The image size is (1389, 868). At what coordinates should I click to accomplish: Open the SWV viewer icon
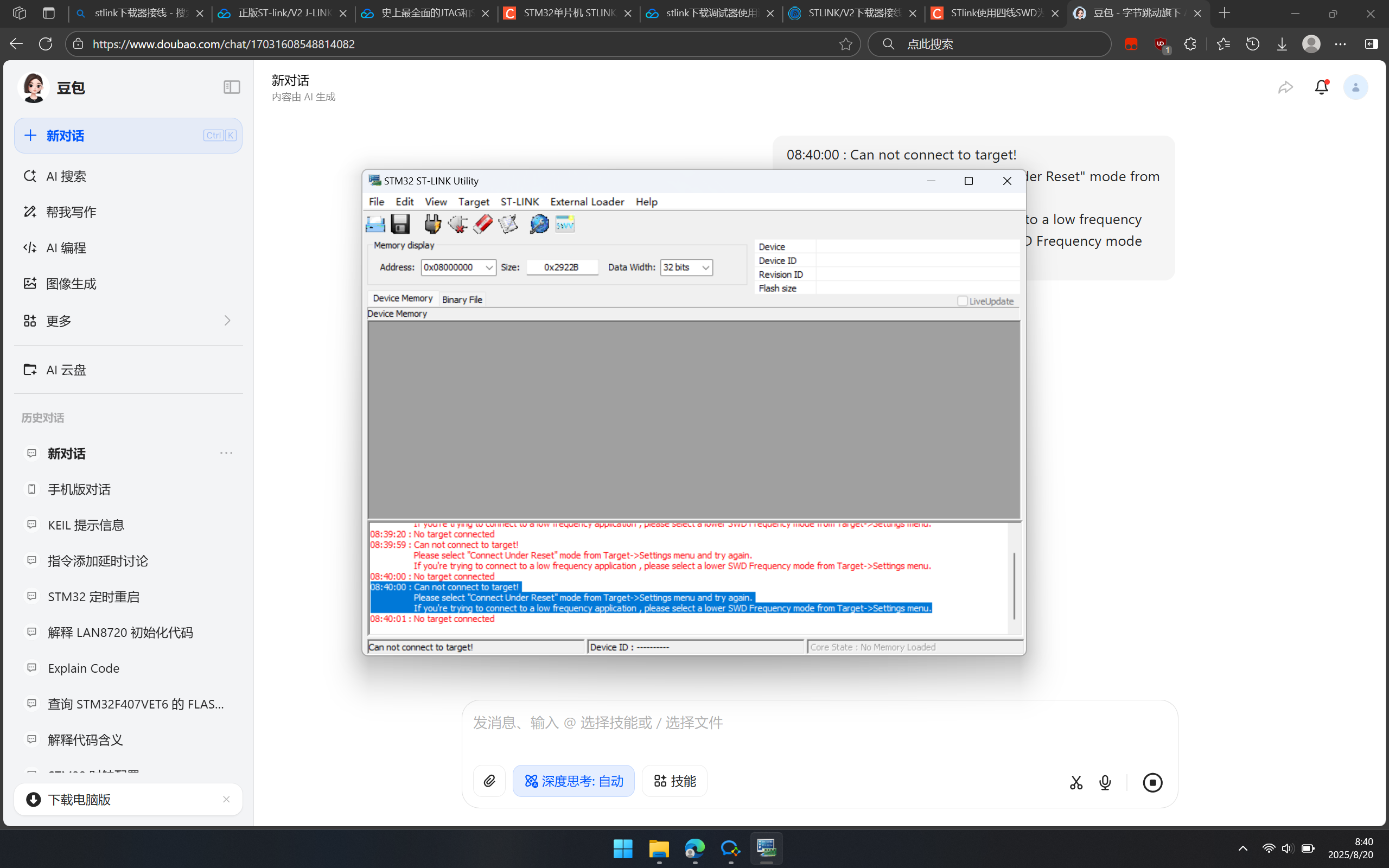(565, 224)
